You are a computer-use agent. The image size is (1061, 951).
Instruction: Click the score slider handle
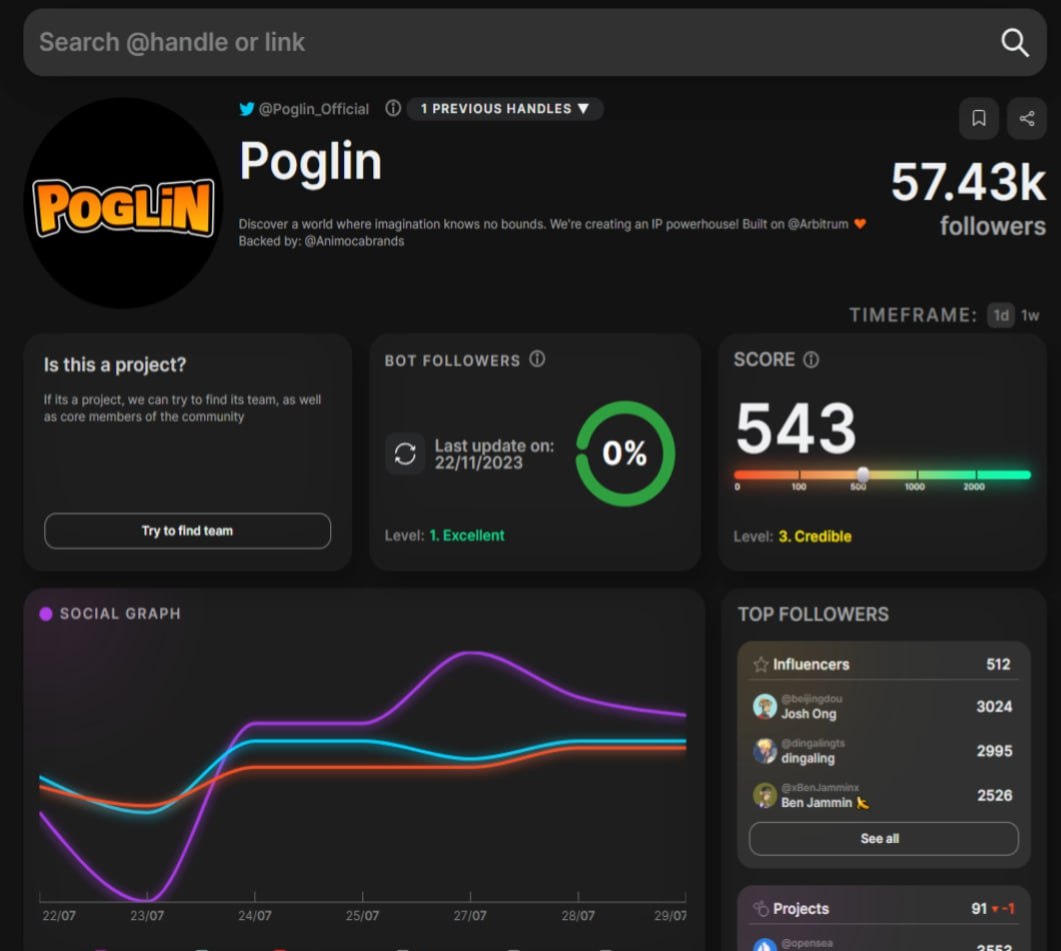[863, 474]
